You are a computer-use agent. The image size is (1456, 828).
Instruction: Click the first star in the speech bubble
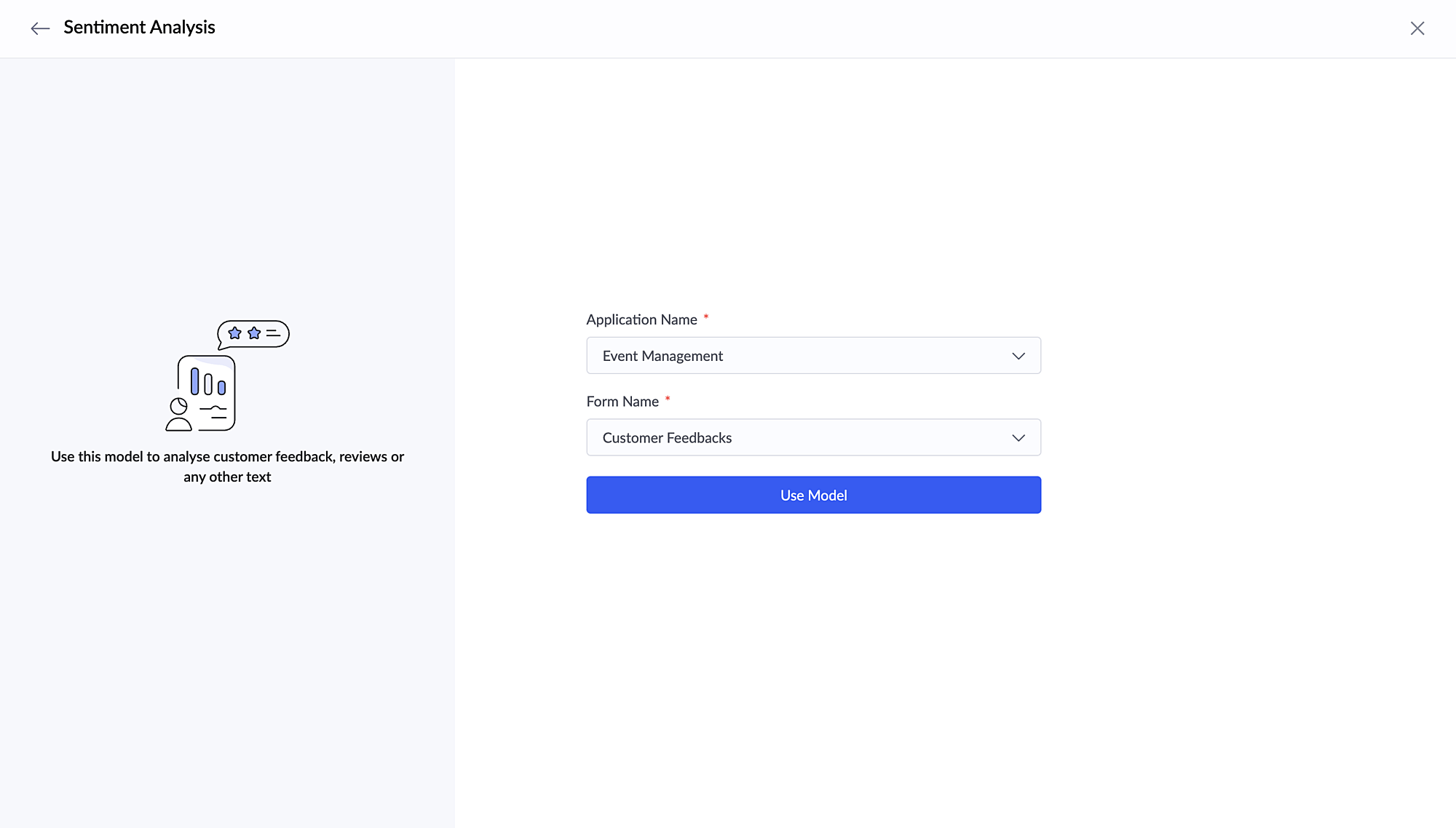tap(234, 333)
